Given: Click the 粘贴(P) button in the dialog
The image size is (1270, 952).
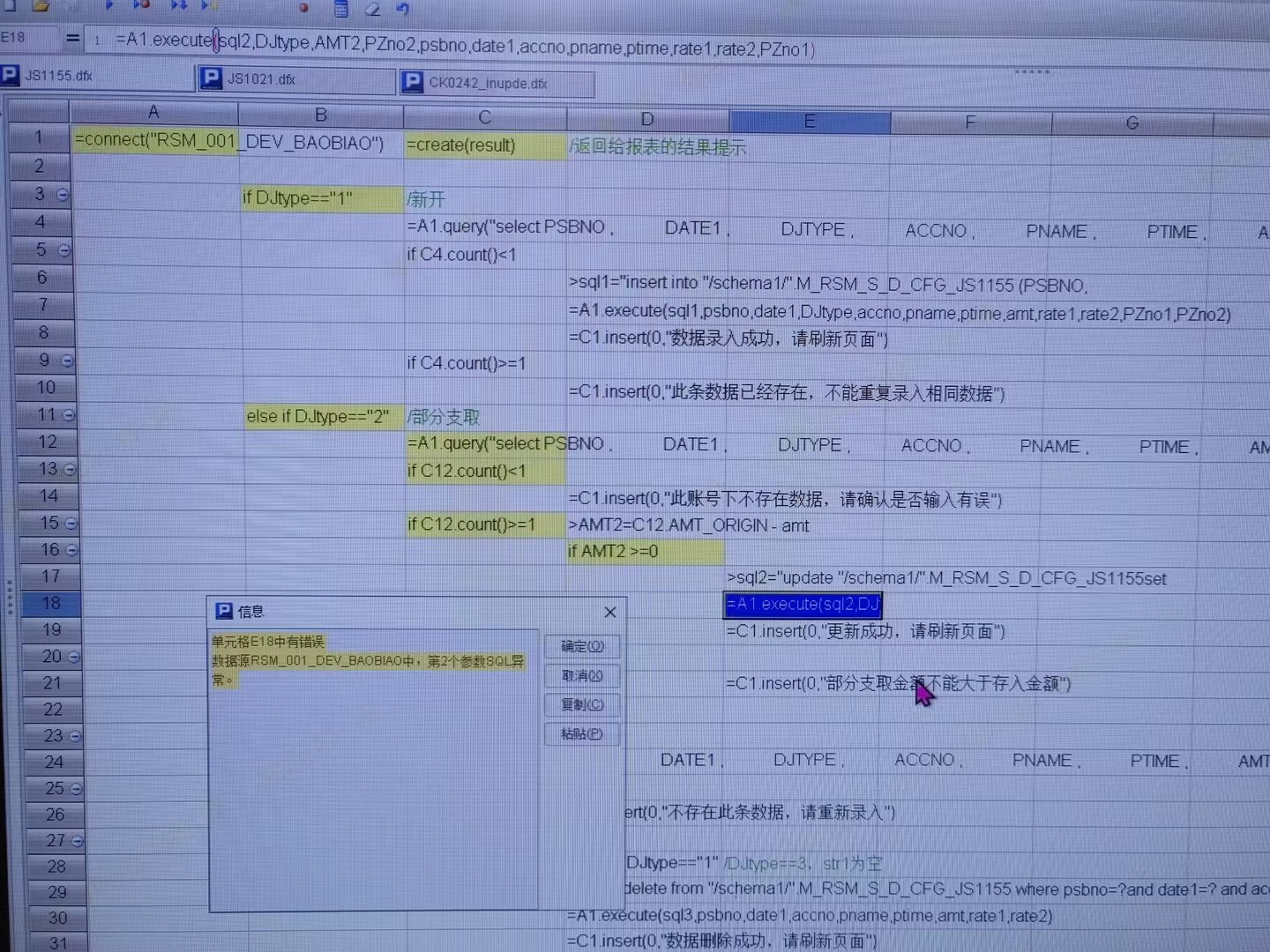Looking at the screenshot, I should pyautogui.click(x=582, y=733).
